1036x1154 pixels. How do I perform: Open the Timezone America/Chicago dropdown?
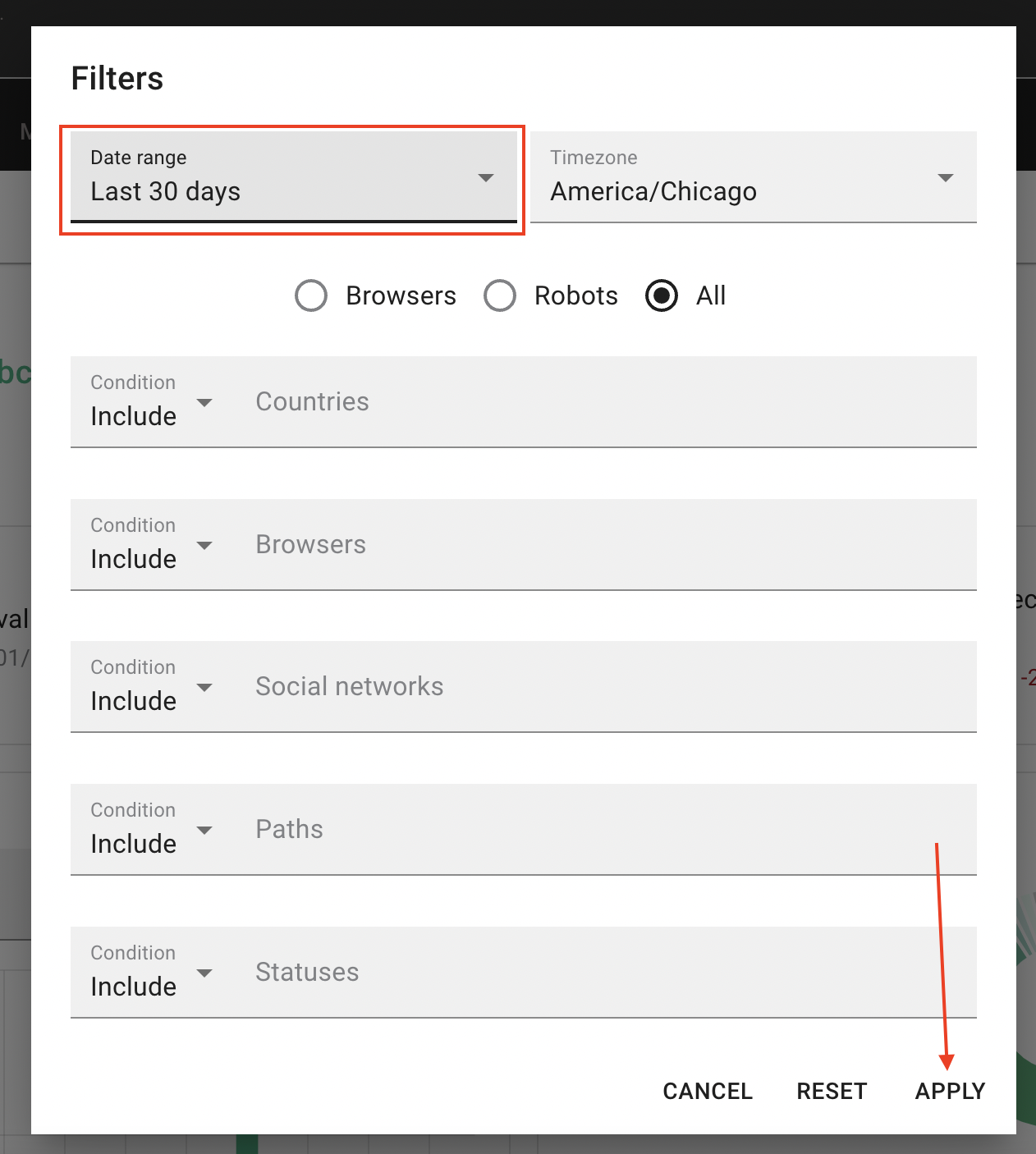(739, 178)
